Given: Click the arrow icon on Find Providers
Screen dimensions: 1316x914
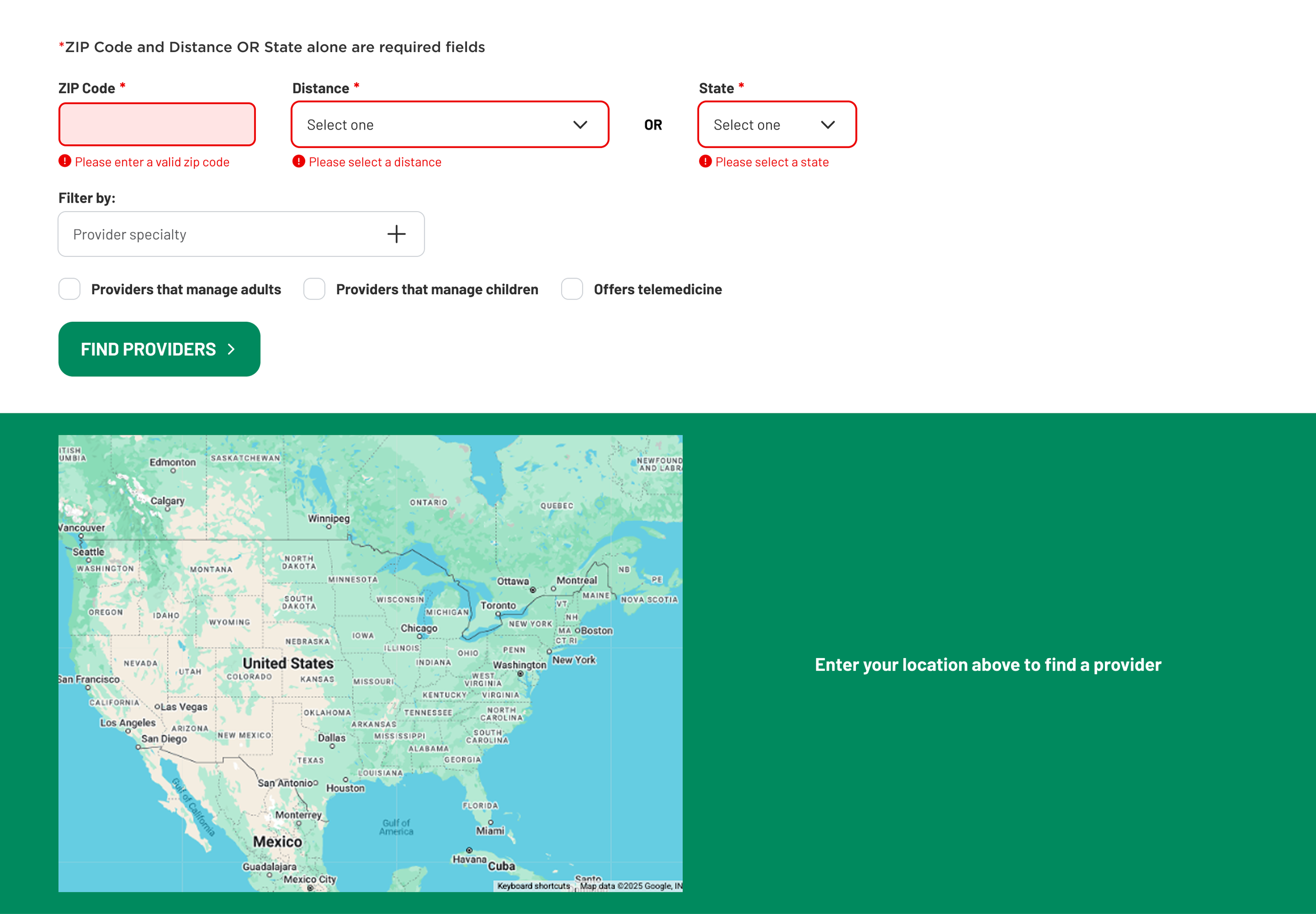Looking at the screenshot, I should click(x=231, y=350).
